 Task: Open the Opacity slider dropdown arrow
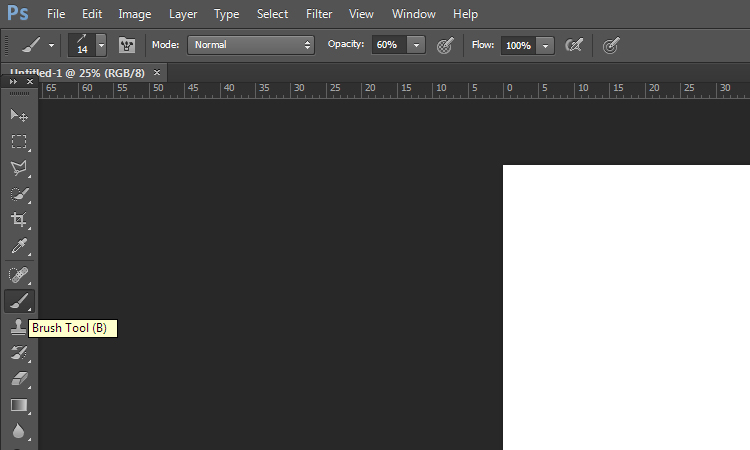pyautogui.click(x=416, y=45)
